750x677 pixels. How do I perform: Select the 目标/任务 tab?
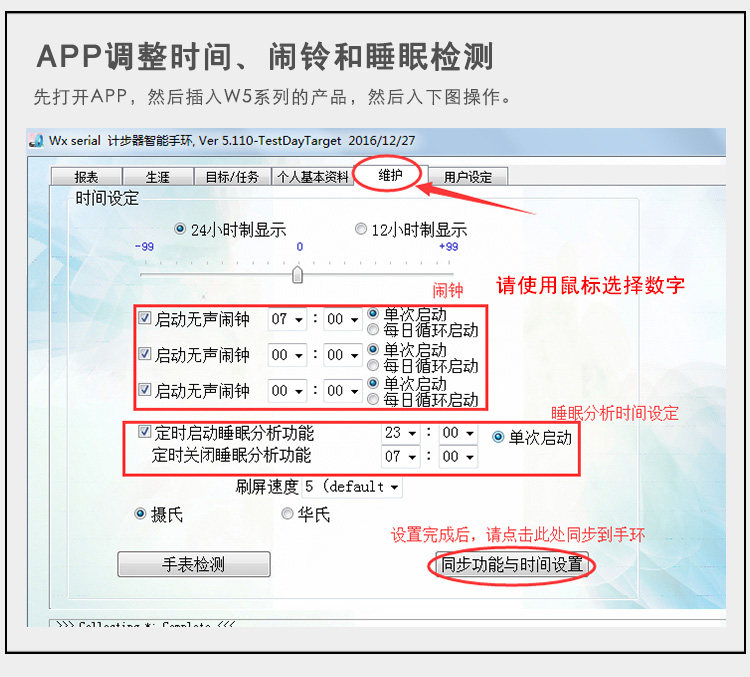coord(232,177)
